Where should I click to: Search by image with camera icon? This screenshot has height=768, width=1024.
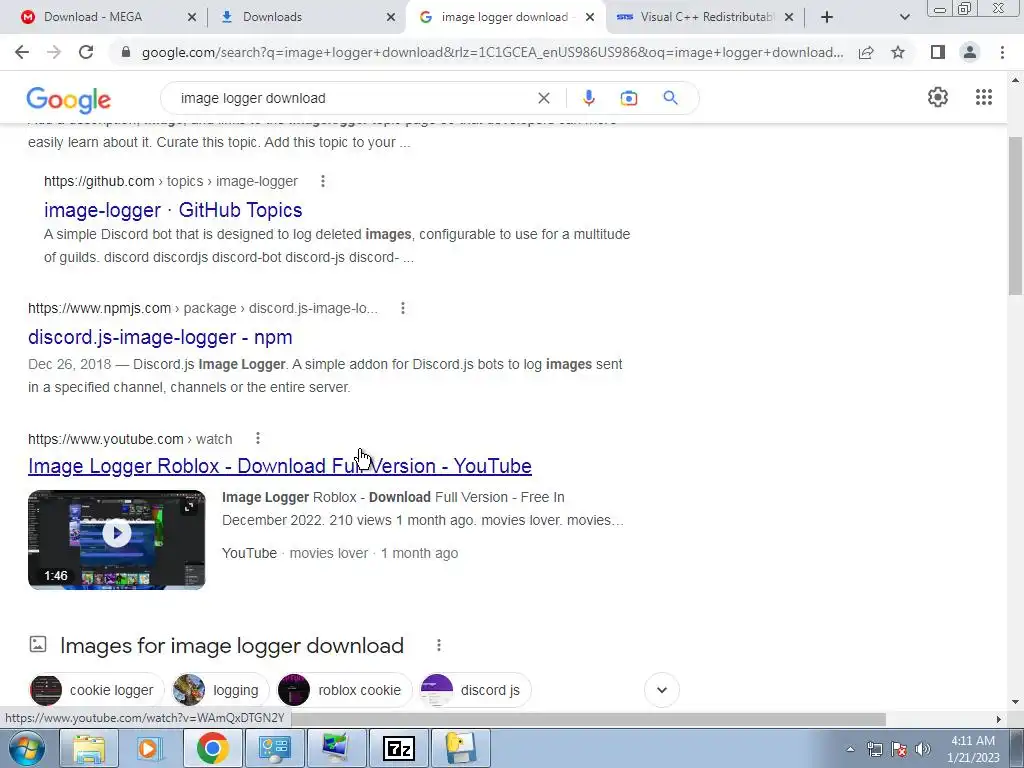628,98
